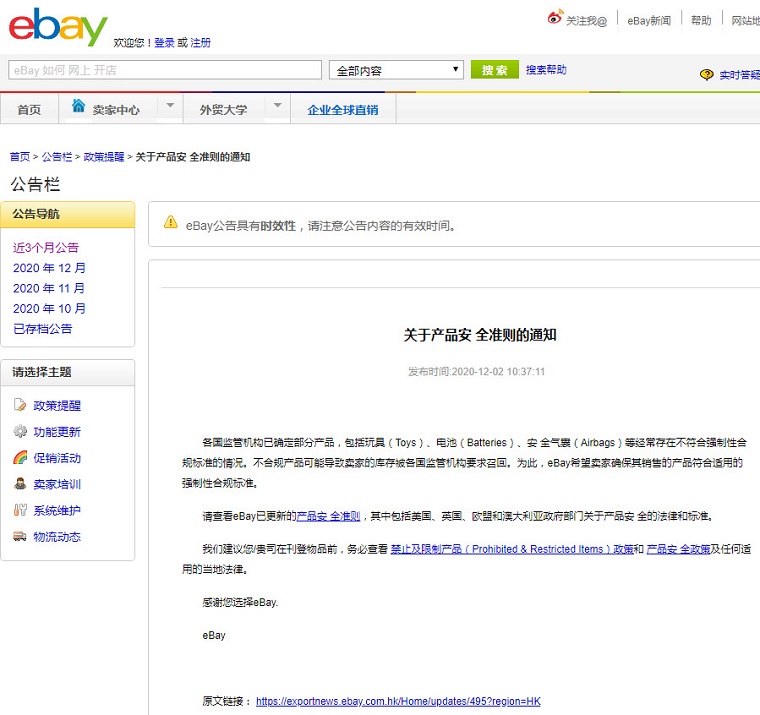Choose the 物流动态 topic link
760x715 pixels.
pos(57,536)
